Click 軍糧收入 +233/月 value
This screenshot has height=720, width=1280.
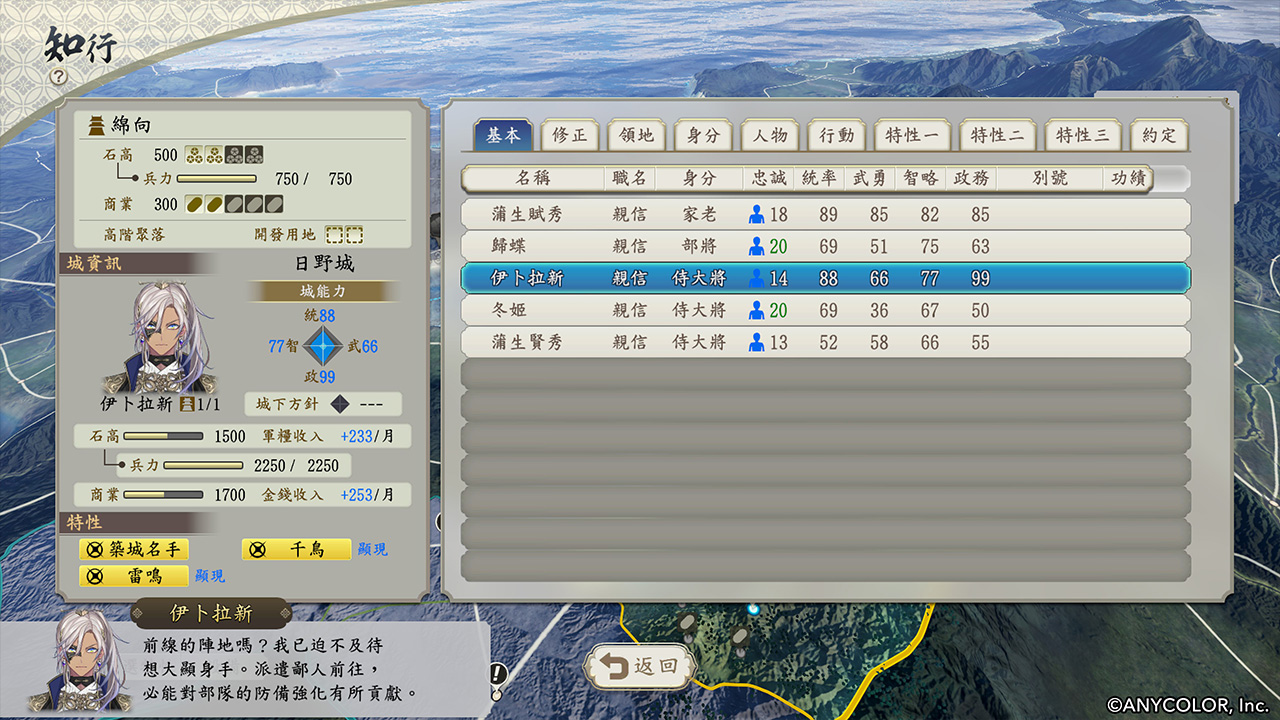coord(366,437)
